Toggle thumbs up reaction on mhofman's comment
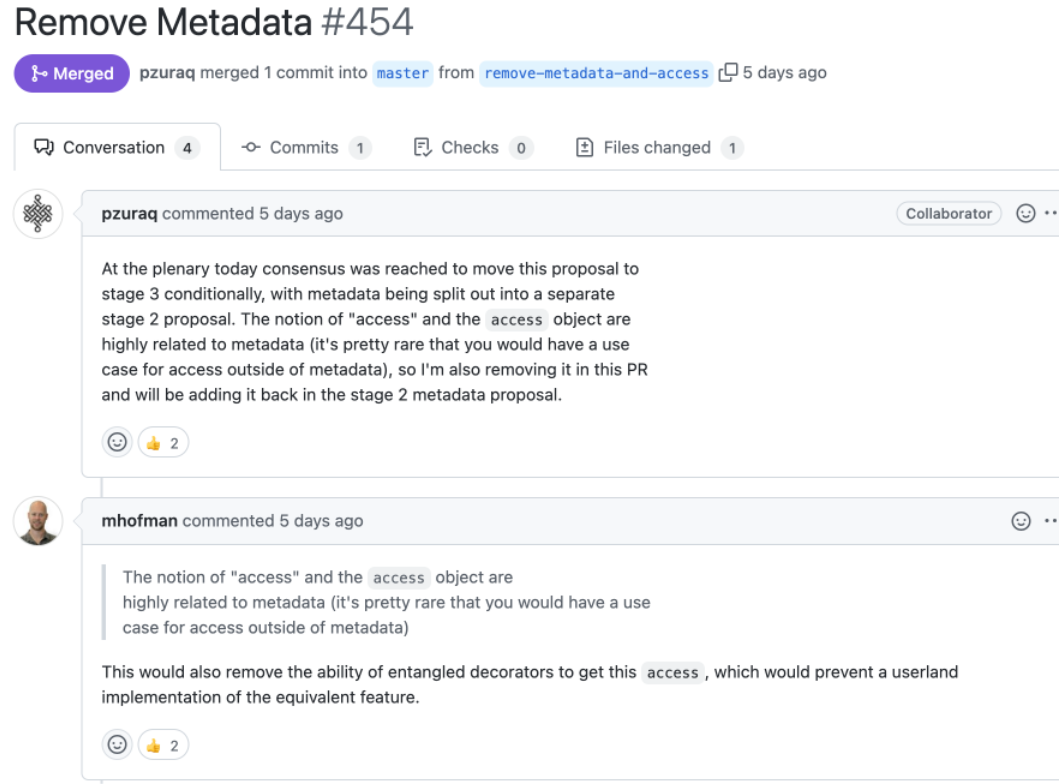Screen dimensions: 1062x784 (x=163, y=744)
